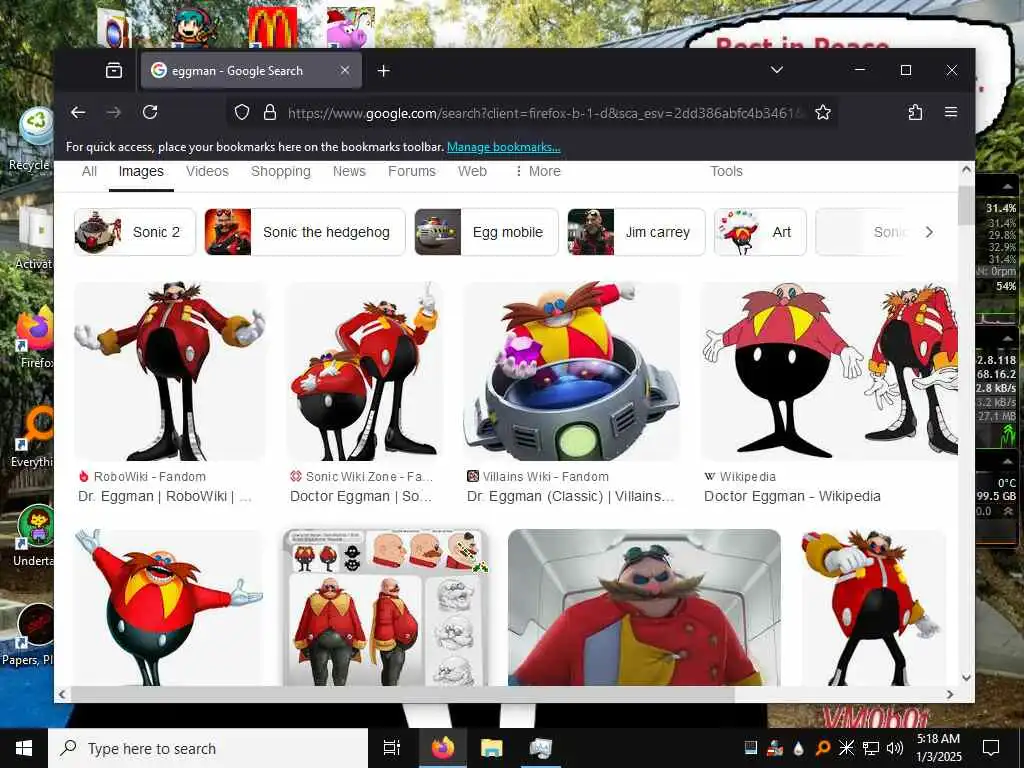This screenshot has height=768, width=1024.
Task: Open the Dr. Eggman (Classic) Villains title link
Action: (571, 496)
